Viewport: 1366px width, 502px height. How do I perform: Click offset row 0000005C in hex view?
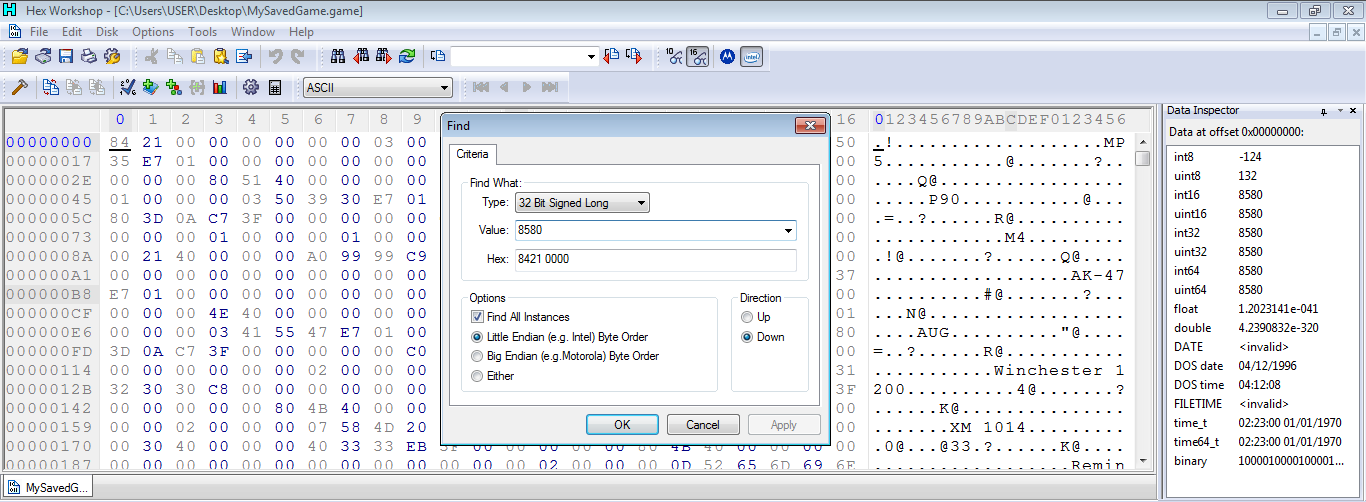point(50,218)
